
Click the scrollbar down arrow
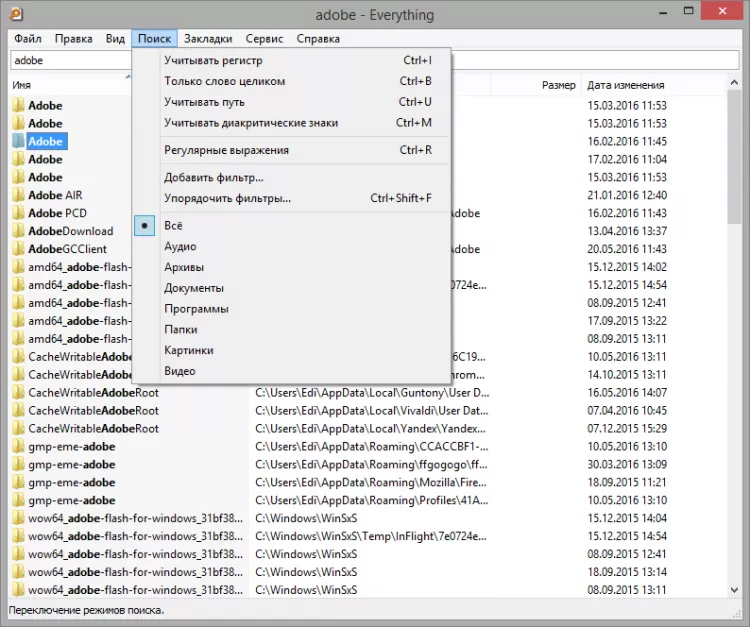[x=734, y=590]
